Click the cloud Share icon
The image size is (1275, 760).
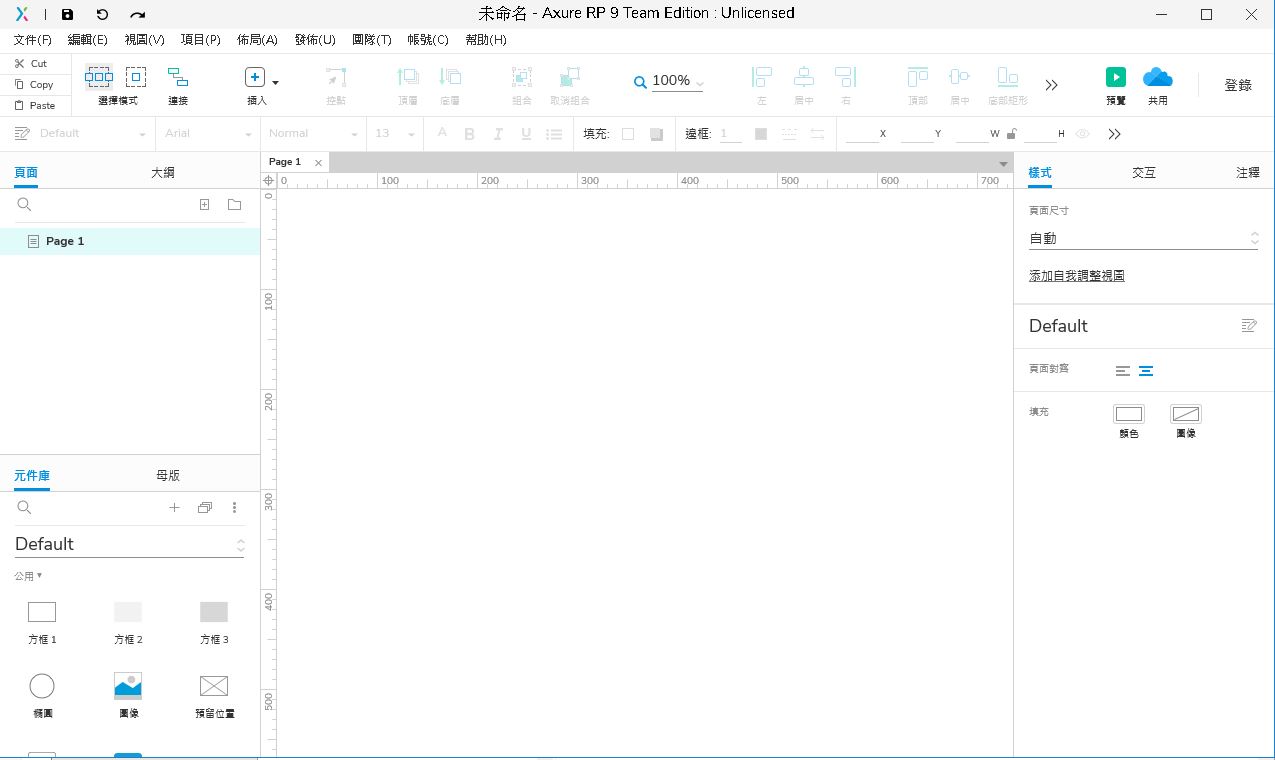coord(1157,78)
